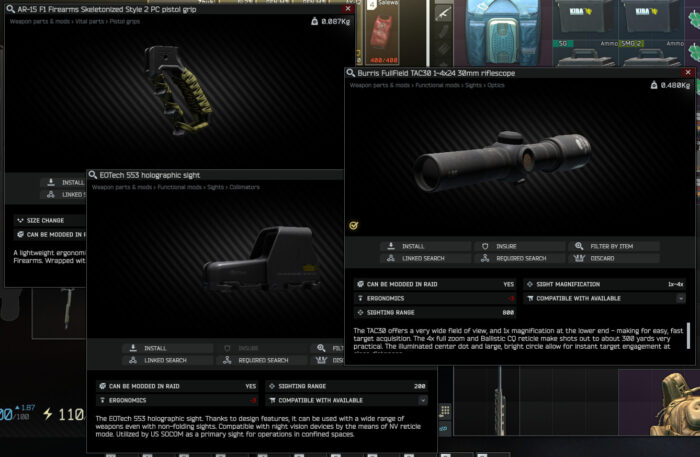Click the weight icon in the Burris scope window
700x457 pixels.
pyautogui.click(x=654, y=85)
